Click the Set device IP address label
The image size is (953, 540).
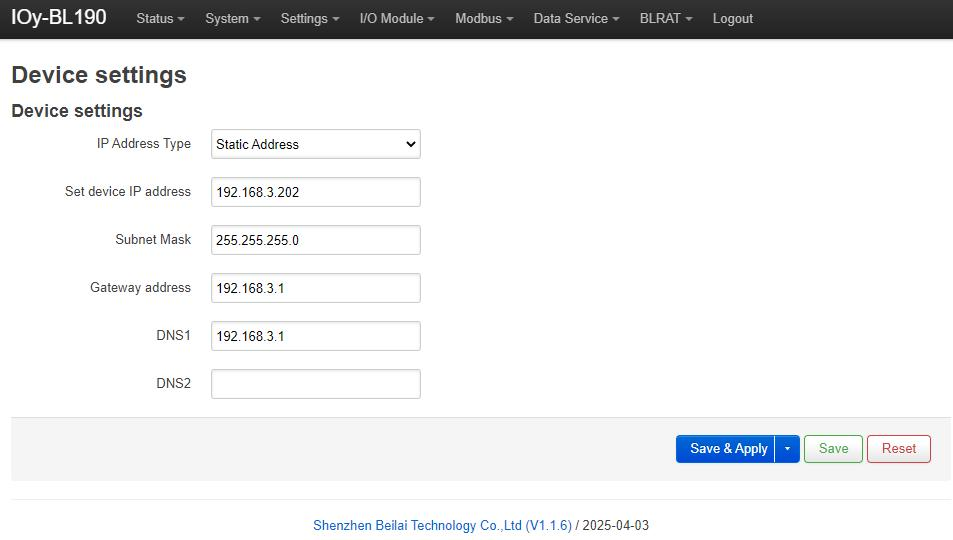[128, 192]
